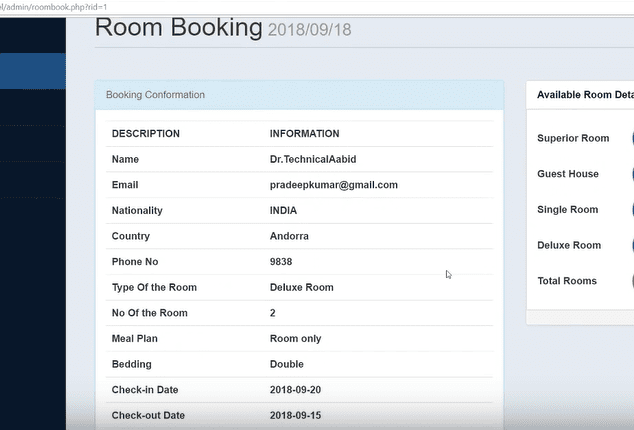The height and width of the screenshot is (430, 634).
Task: Select the highlighted blue sidebar menu item
Action: pos(32,71)
